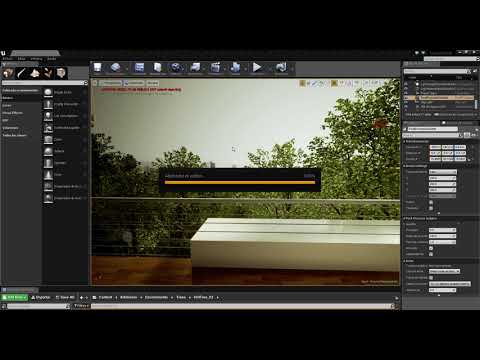
Task: Open the Lit view mode dropdown
Action: pyautogui.click(x=134, y=83)
